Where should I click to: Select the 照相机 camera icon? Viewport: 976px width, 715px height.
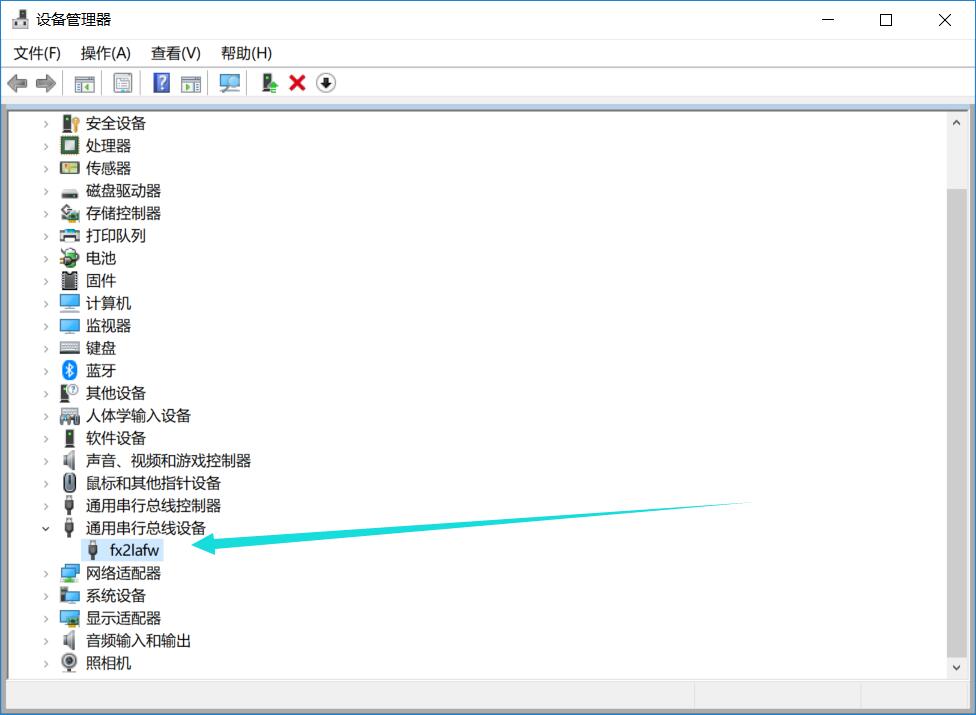(69, 662)
